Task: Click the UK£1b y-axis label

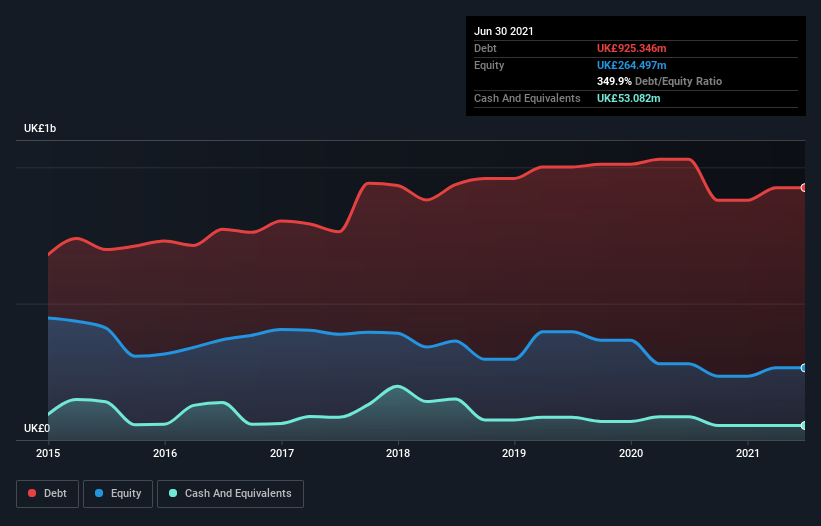Action: tap(40, 128)
